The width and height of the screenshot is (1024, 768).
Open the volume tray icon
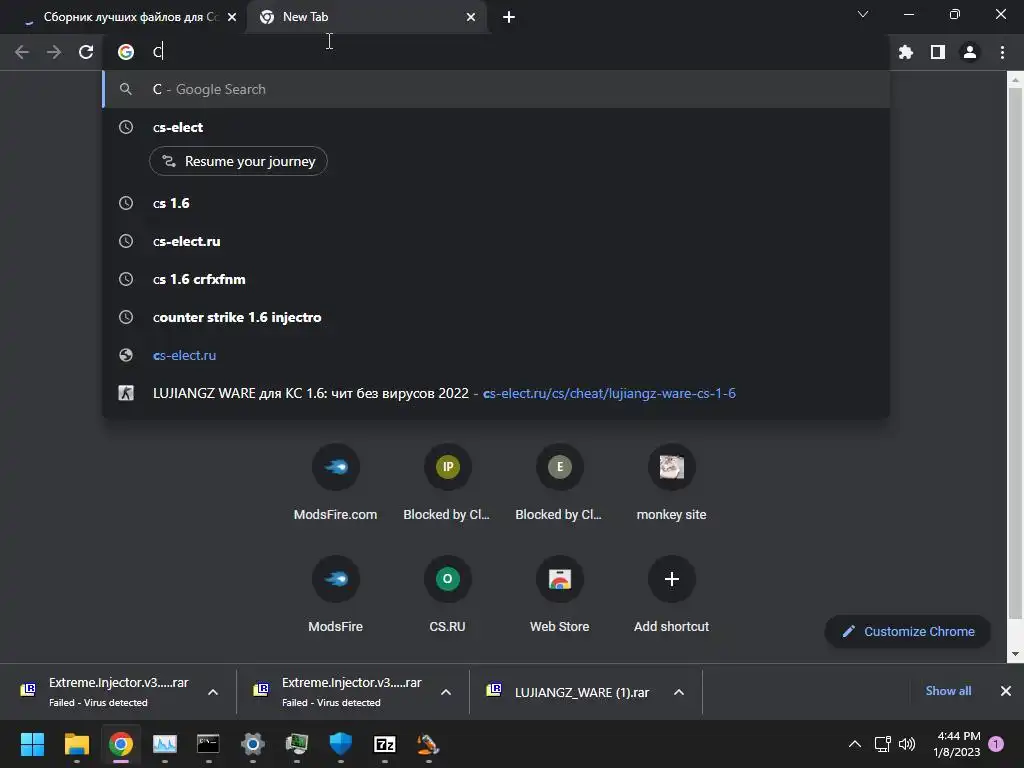907,744
